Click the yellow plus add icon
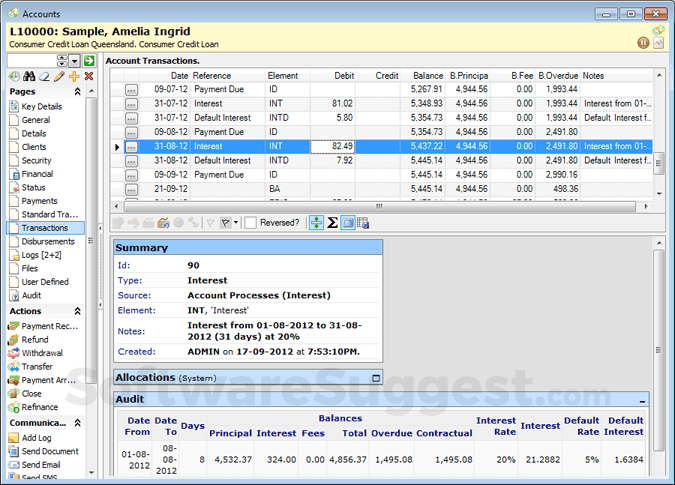 pyautogui.click(x=74, y=77)
